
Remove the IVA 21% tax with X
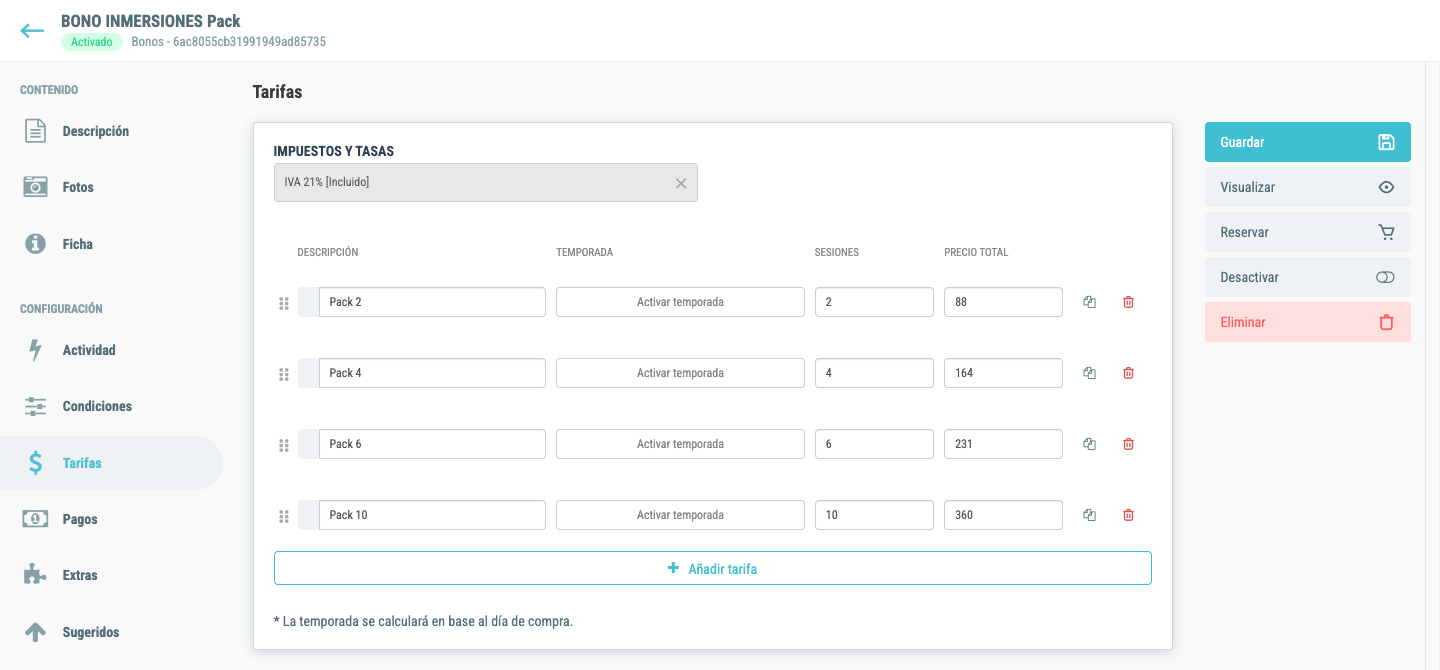681,183
